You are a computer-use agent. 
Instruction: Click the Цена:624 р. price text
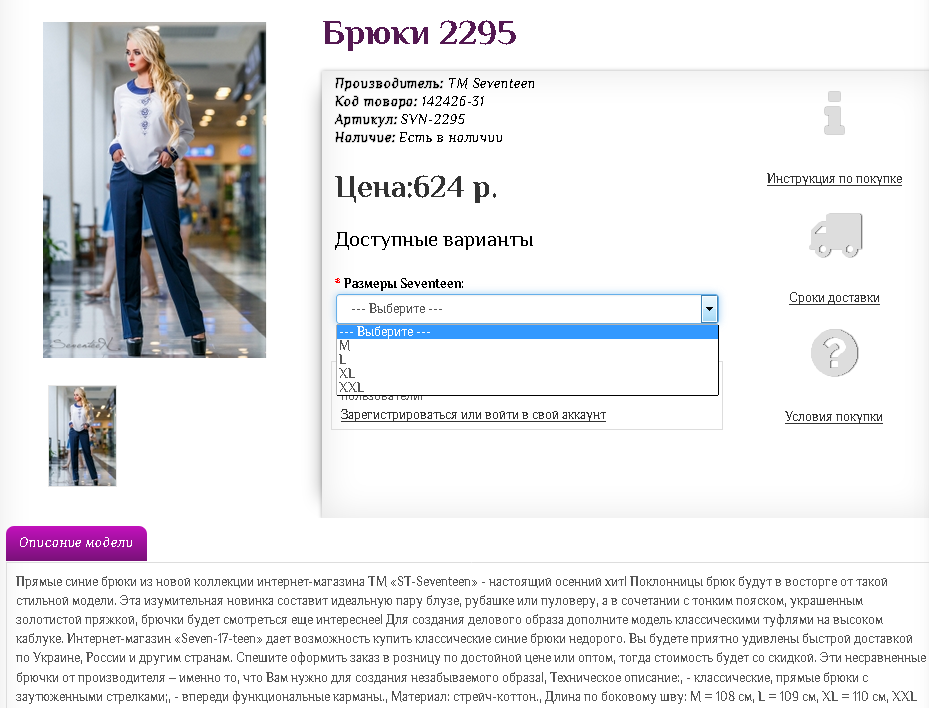coord(416,187)
